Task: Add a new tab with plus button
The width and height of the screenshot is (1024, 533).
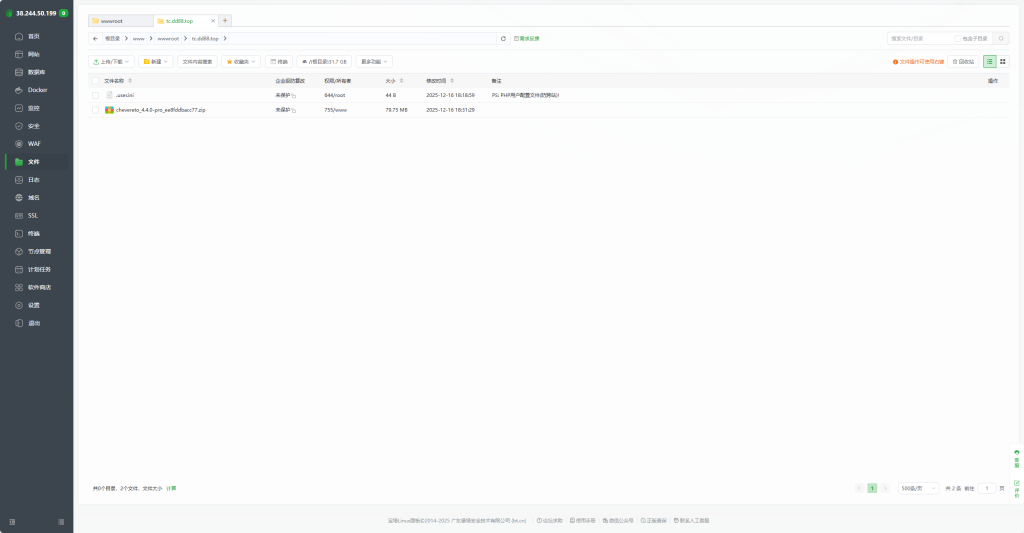Action: click(x=225, y=21)
